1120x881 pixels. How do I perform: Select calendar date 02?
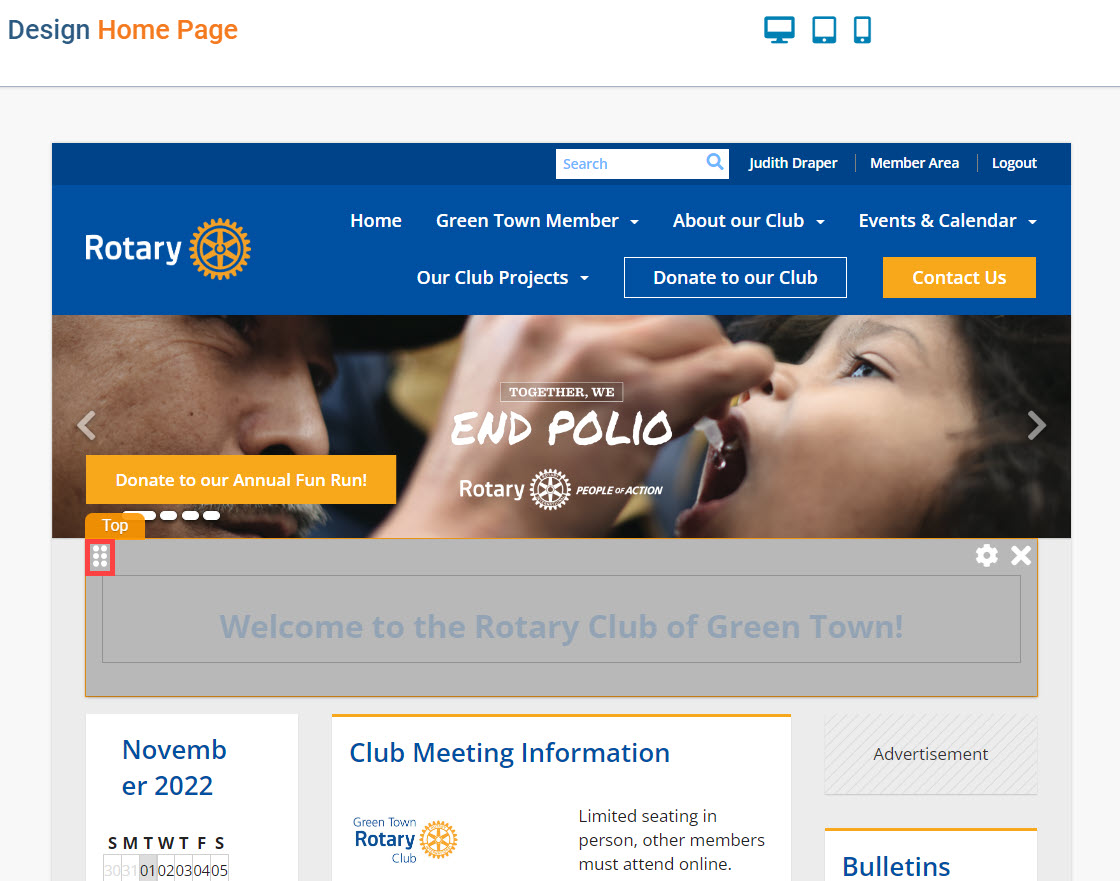coord(166,870)
